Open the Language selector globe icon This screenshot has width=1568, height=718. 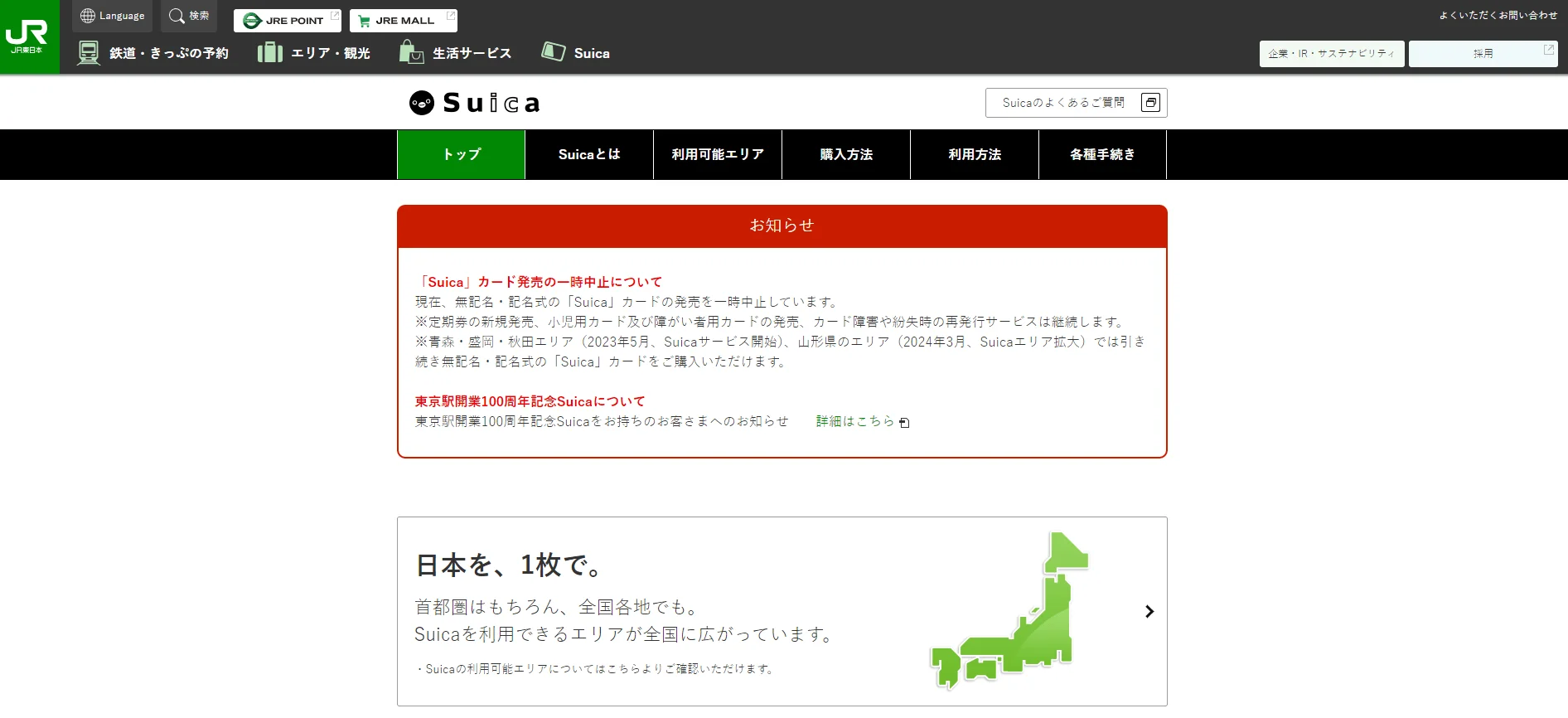(x=88, y=16)
